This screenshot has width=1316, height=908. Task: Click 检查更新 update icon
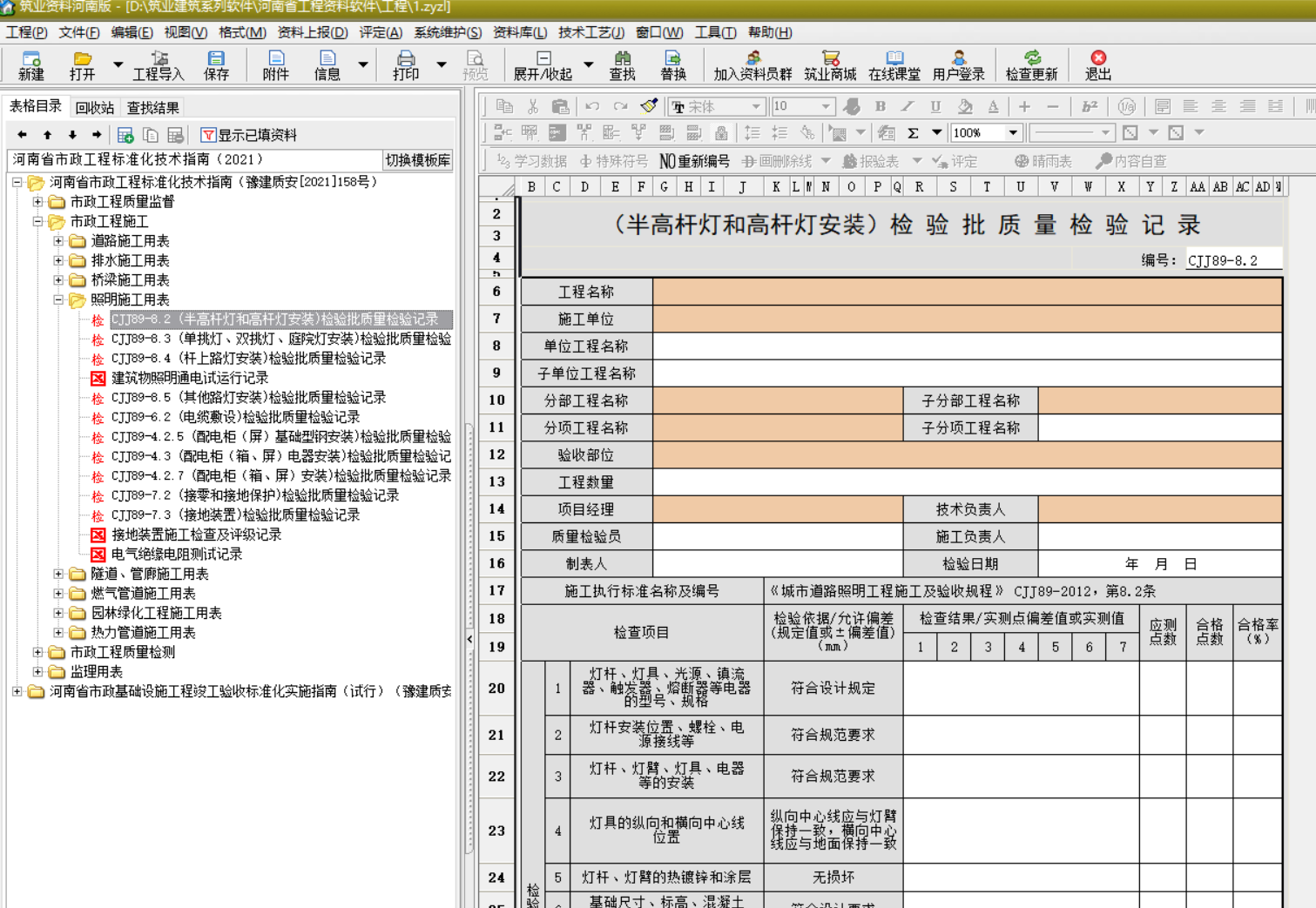[1031, 66]
